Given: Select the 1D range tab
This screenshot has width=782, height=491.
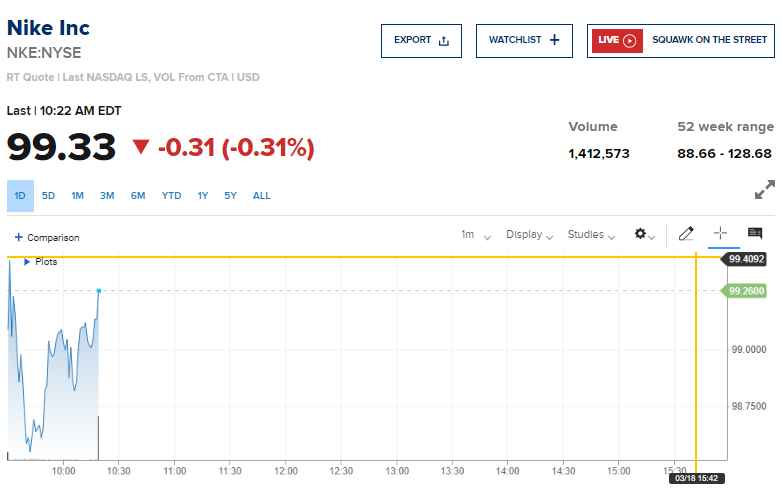Looking at the screenshot, I should pyautogui.click(x=20, y=196).
